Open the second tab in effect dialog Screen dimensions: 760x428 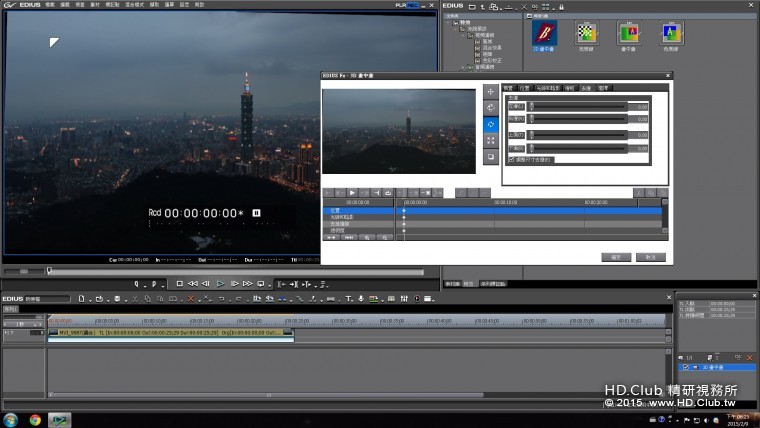(524, 88)
